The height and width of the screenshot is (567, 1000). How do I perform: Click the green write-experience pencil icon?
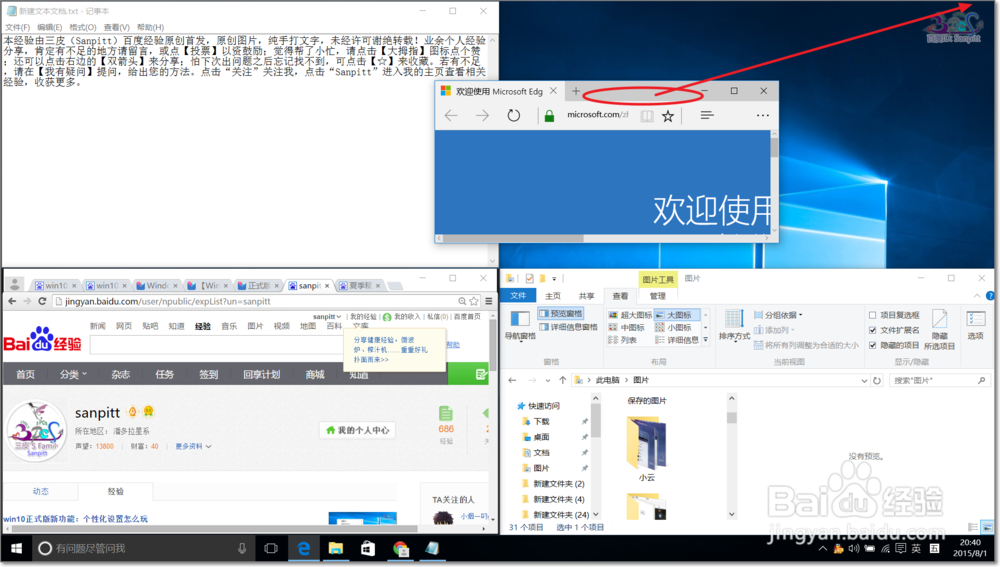click(482, 374)
